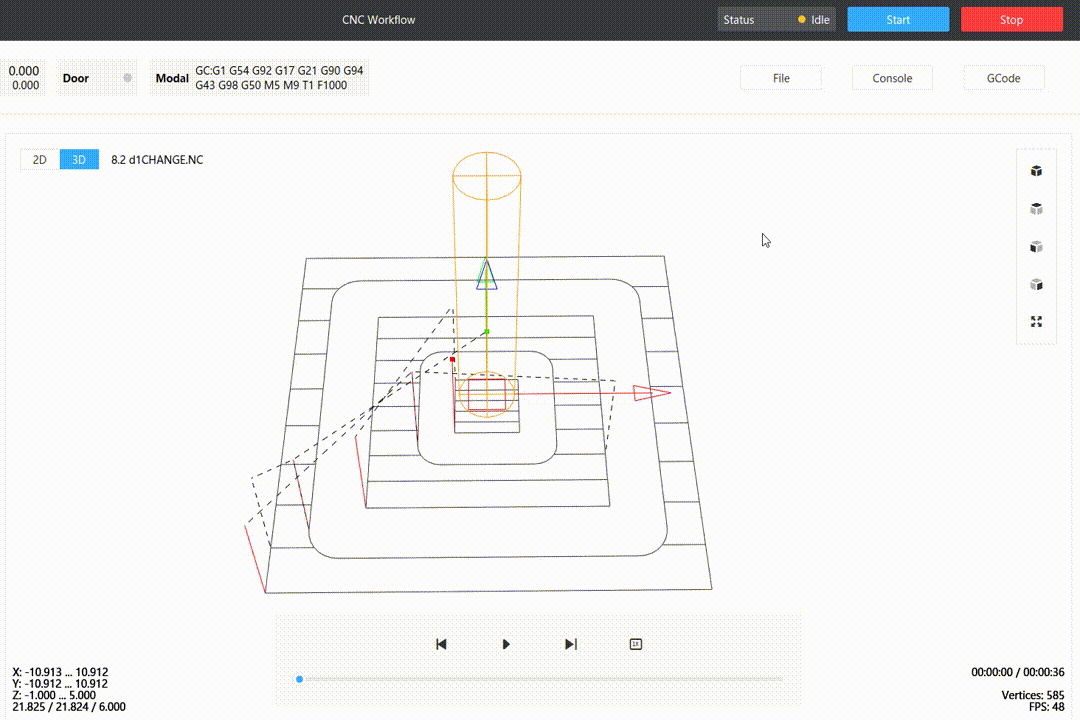The image size is (1080, 720).
Task: Switch to isometric cube view
Action: [x=1037, y=171]
